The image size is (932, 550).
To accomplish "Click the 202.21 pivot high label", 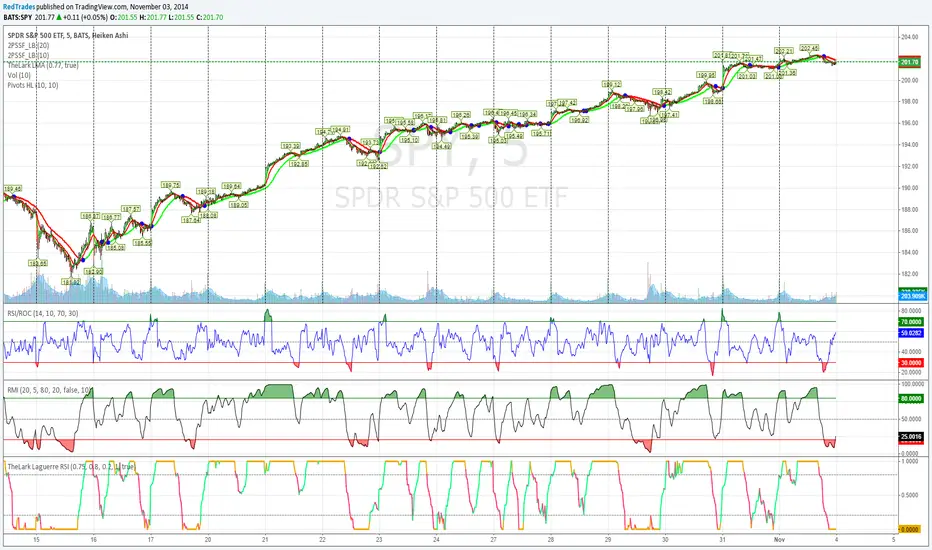I will pyautogui.click(x=784, y=51).
